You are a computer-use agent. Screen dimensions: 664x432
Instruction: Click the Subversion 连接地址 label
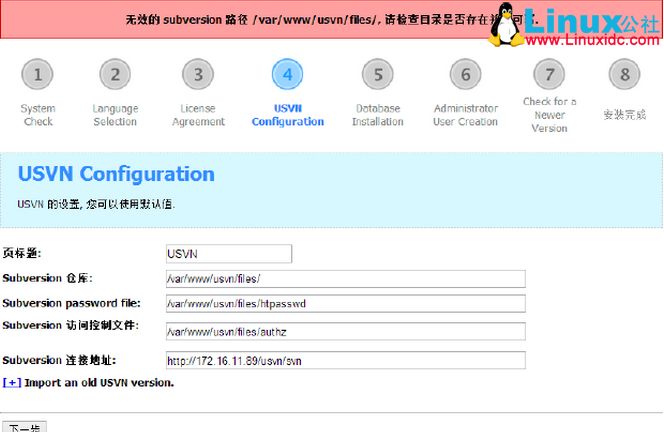tap(59, 360)
